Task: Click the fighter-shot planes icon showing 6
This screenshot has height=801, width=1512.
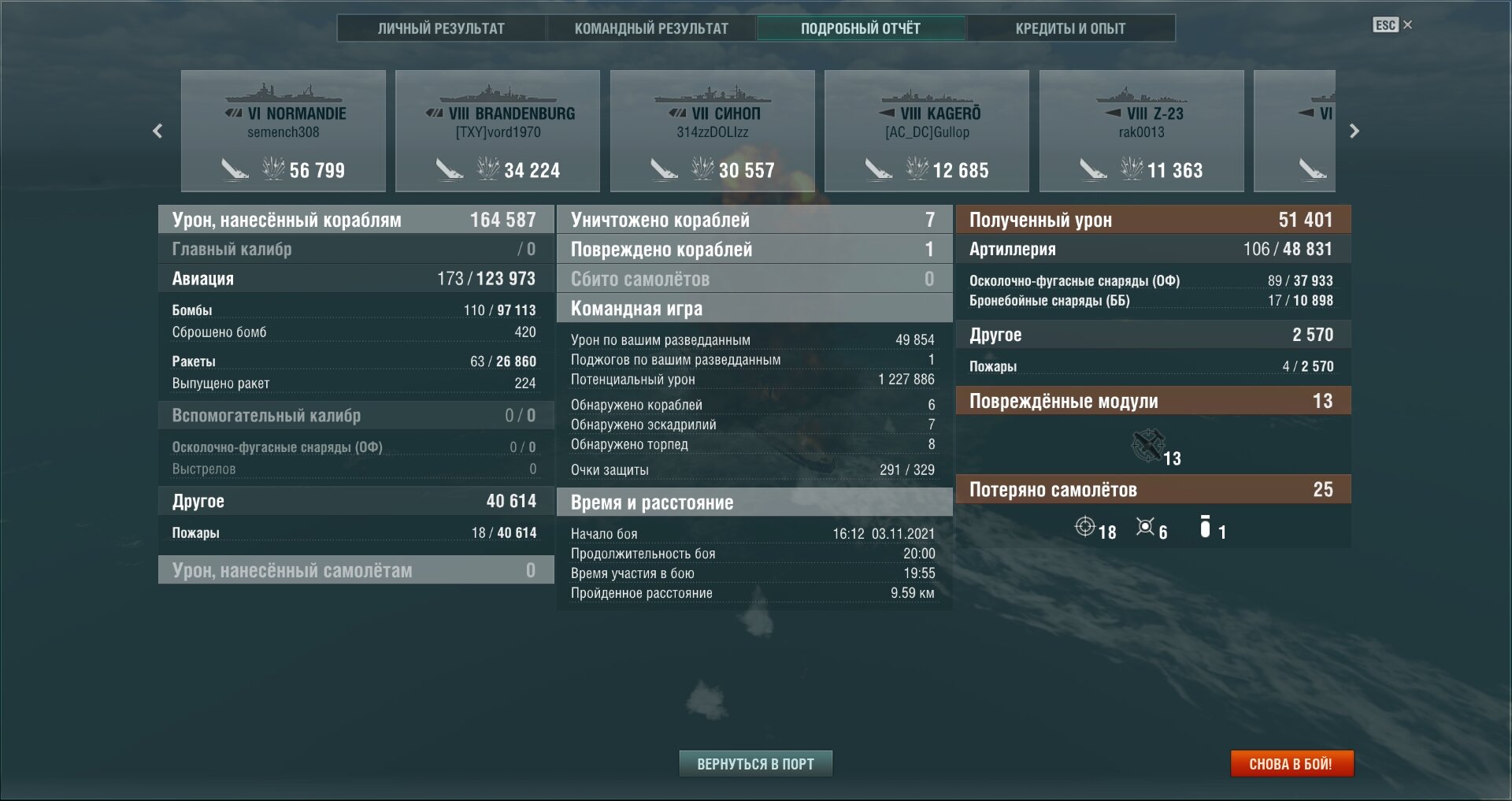Action: click(x=1146, y=526)
